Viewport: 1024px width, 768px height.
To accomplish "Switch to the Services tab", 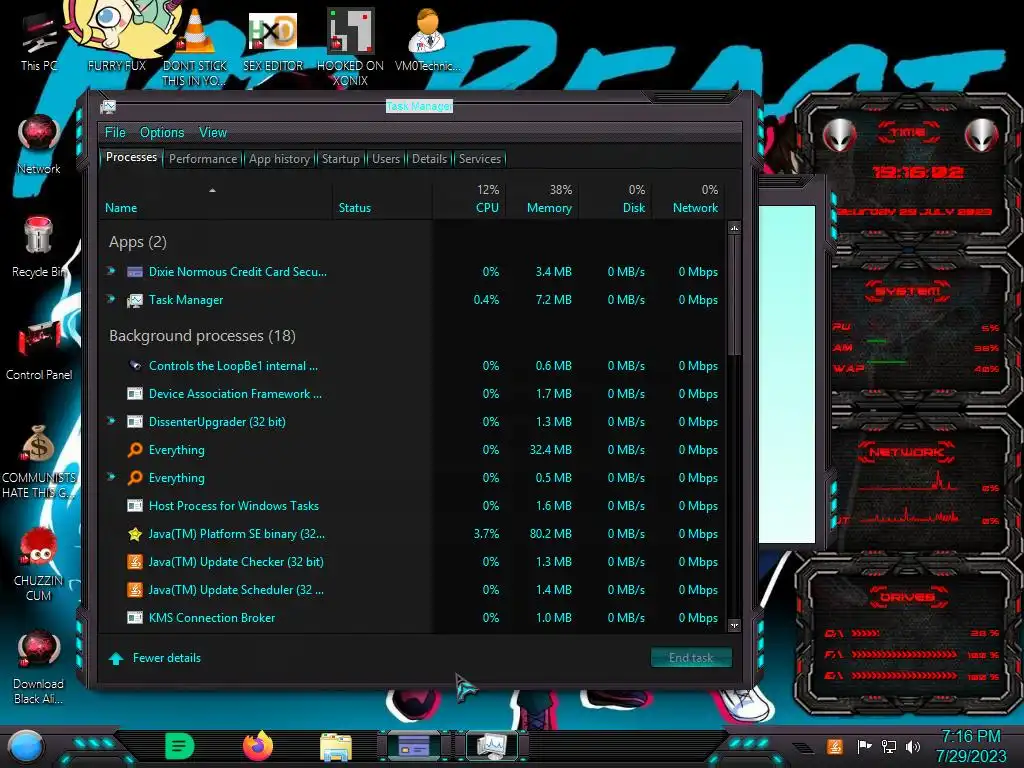I will (479, 159).
